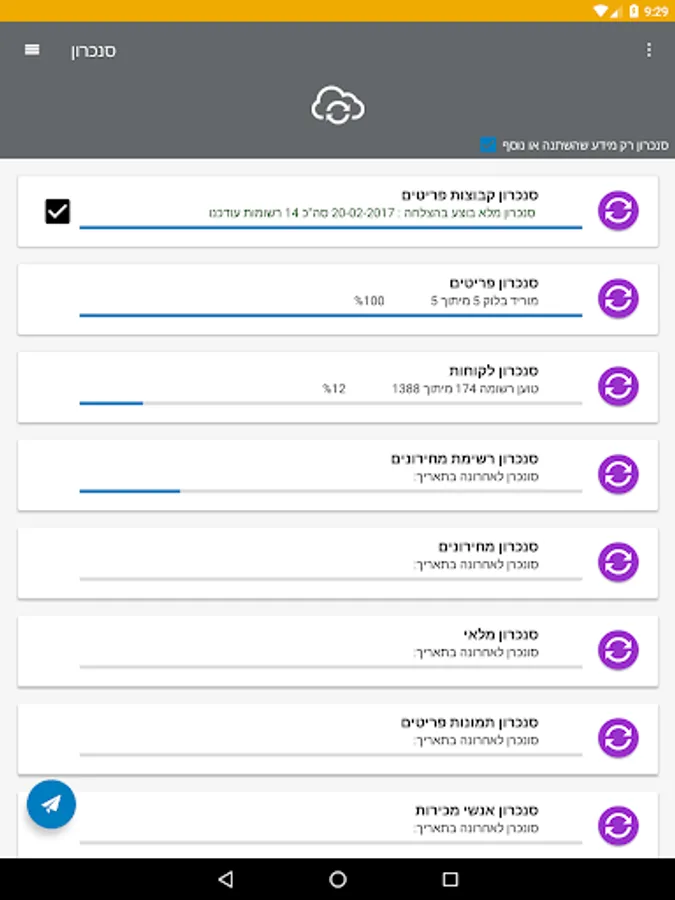Image resolution: width=675 pixels, height=900 pixels.
Task: Tap sync icon for סנכרון תמונות פריטים
Action: [618, 738]
